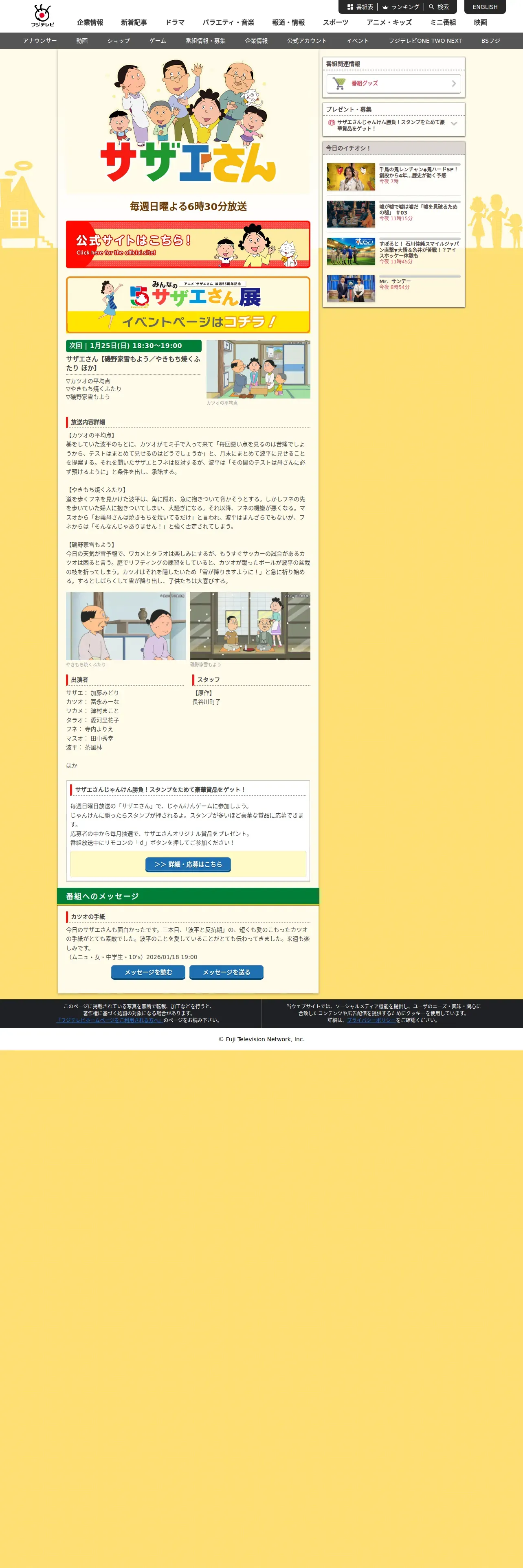The width and height of the screenshot is (523, 1568).
Task: Click Fuji Television Network copyright text
Action: pyautogui.click(x=261, y=1039)
